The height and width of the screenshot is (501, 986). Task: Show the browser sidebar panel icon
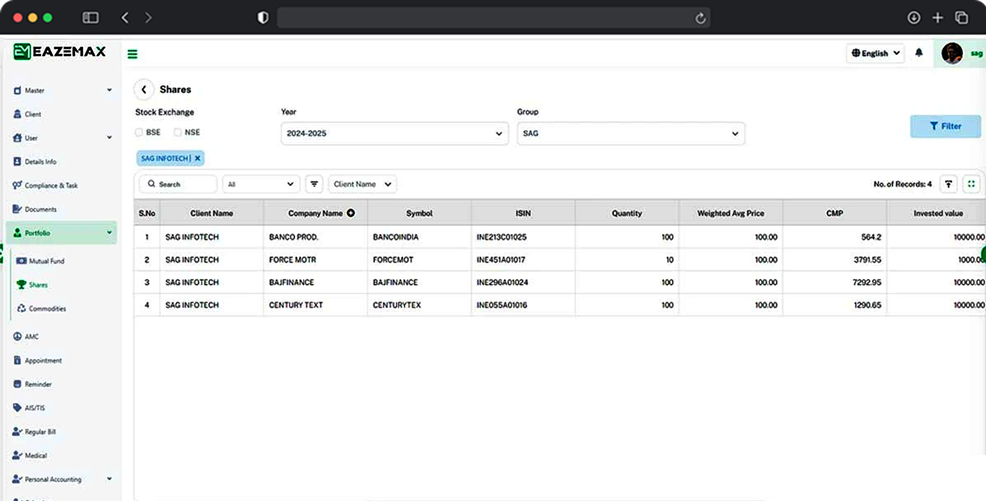91,18
